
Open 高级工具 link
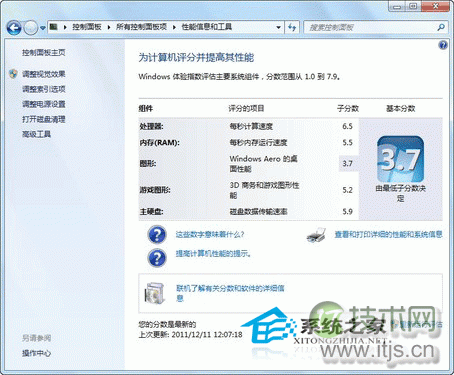(36, 134)
